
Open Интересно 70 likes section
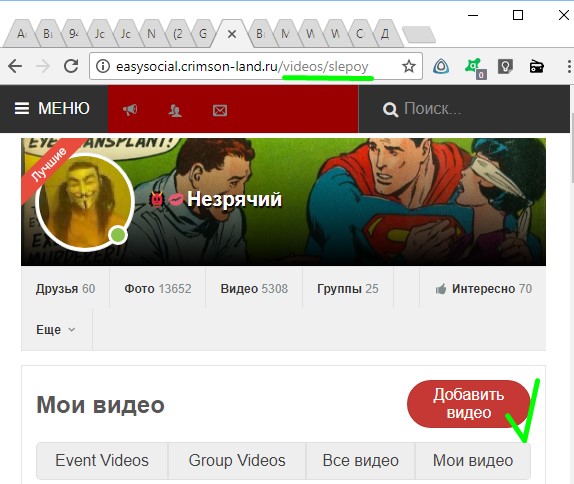click(483, 288)
